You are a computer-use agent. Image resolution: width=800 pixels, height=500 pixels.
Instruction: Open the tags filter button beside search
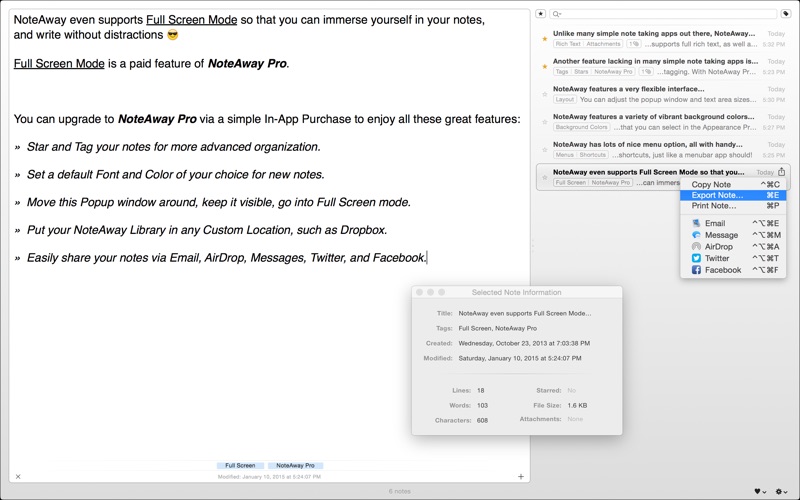pos(786,14)
